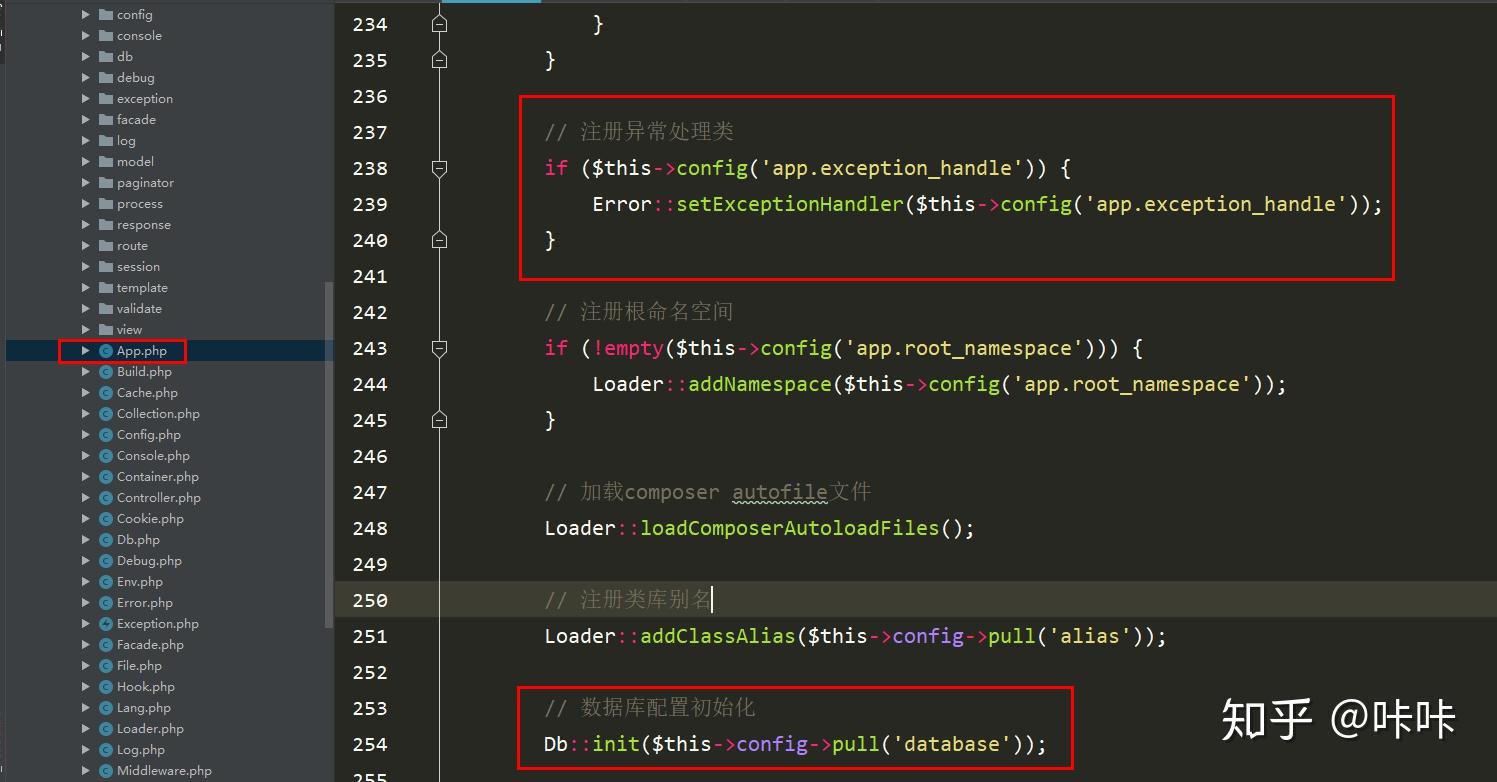Collapse the if block fold at line 243
Viewport: 1497px width, 782px height.
coord(438,347)
